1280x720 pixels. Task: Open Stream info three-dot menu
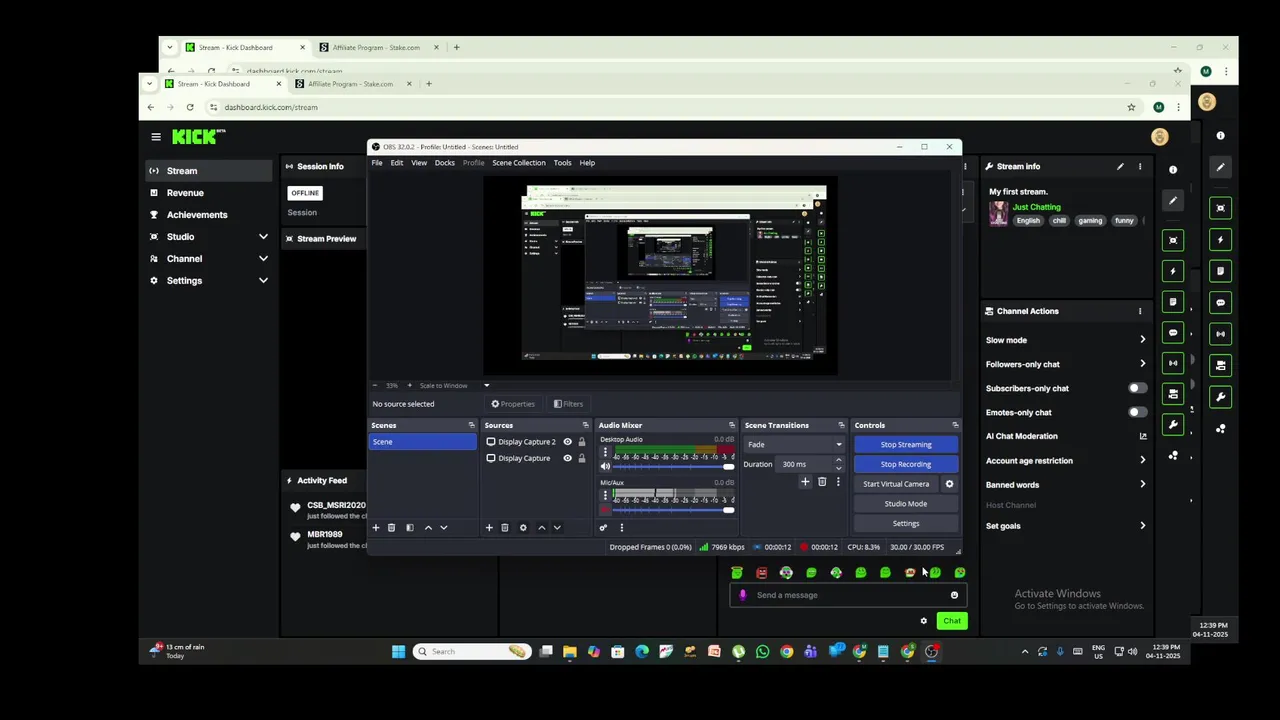click(x=1139, y=167)
